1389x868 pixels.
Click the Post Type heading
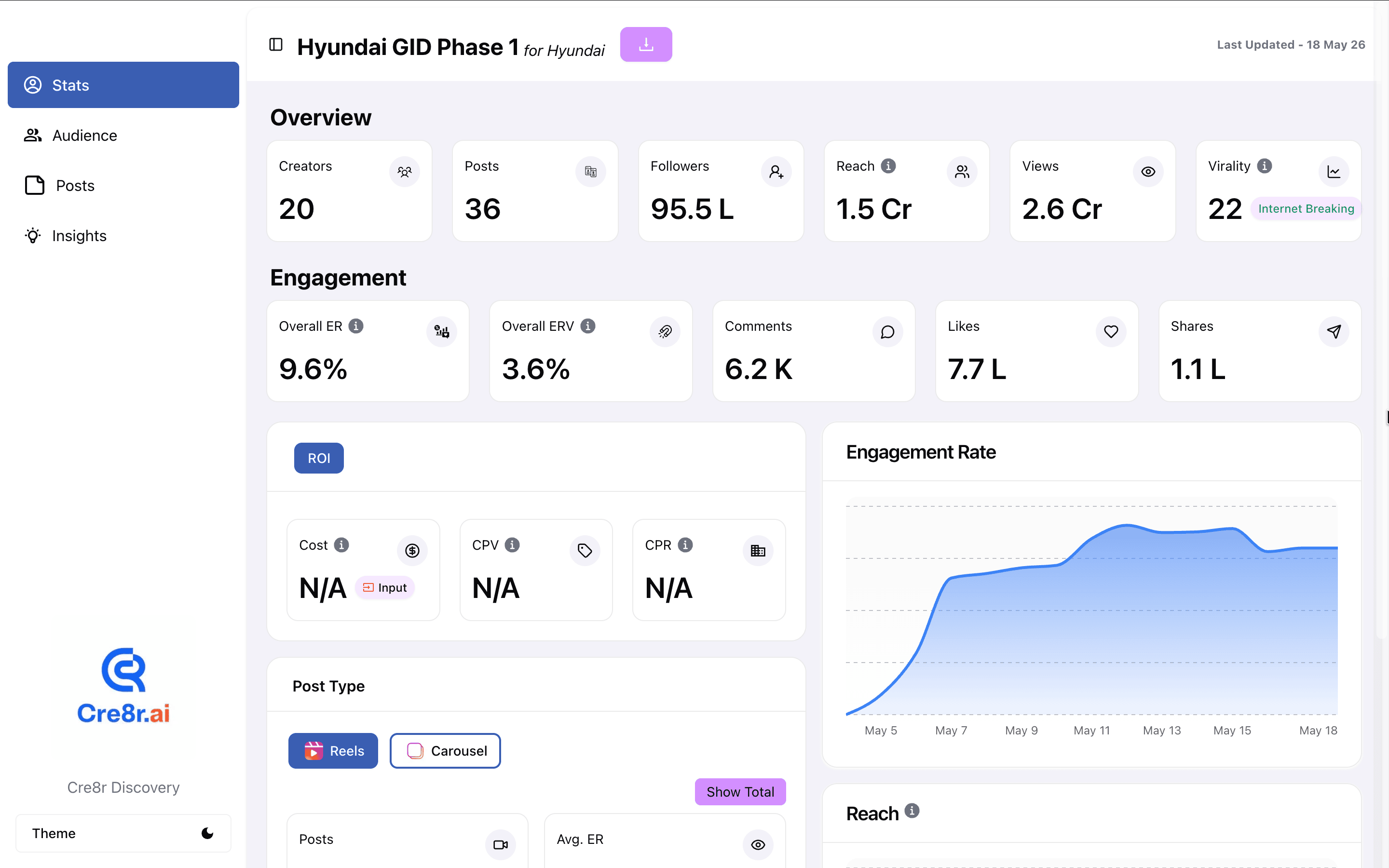(328, 686)
